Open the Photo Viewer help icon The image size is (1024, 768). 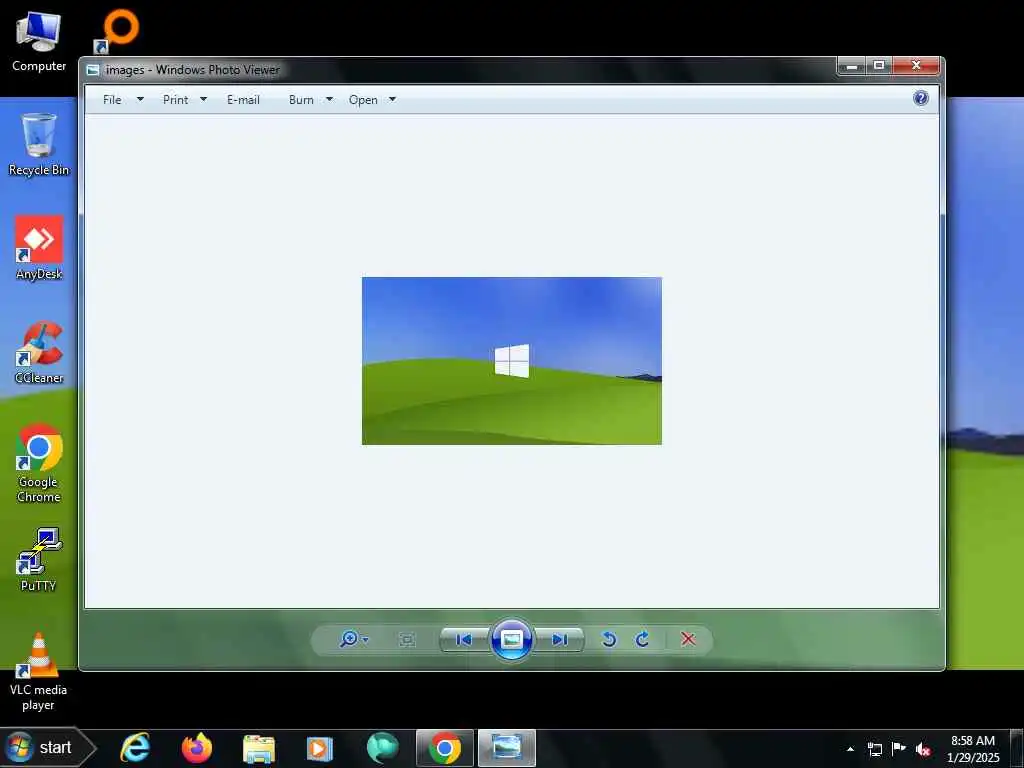[921, 98]
